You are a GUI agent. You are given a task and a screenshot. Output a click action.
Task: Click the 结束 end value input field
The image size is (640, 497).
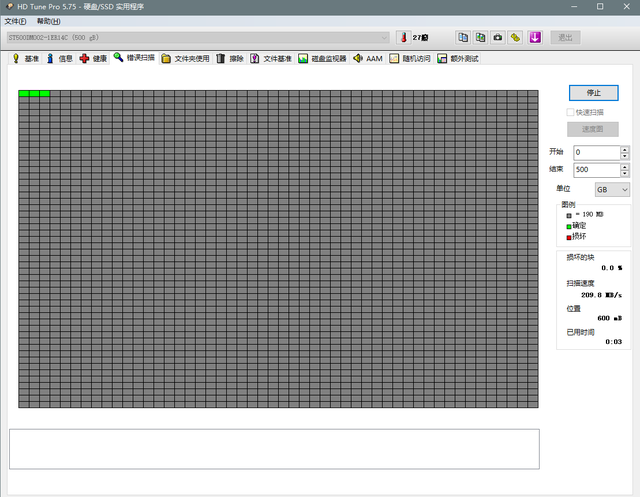597,170
